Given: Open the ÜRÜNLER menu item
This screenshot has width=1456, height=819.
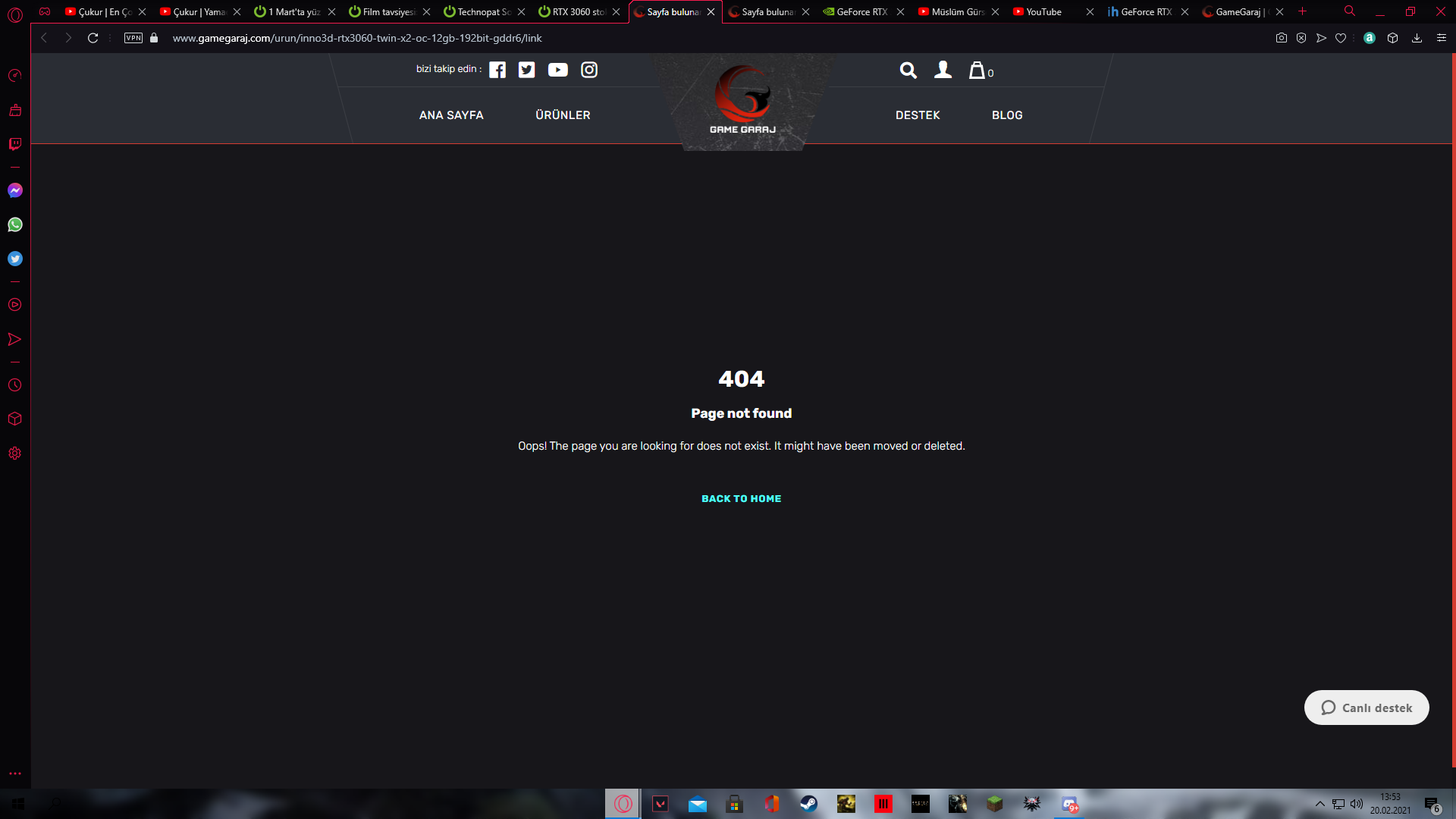Looking at the screenshot, I should tap(563, 115).
